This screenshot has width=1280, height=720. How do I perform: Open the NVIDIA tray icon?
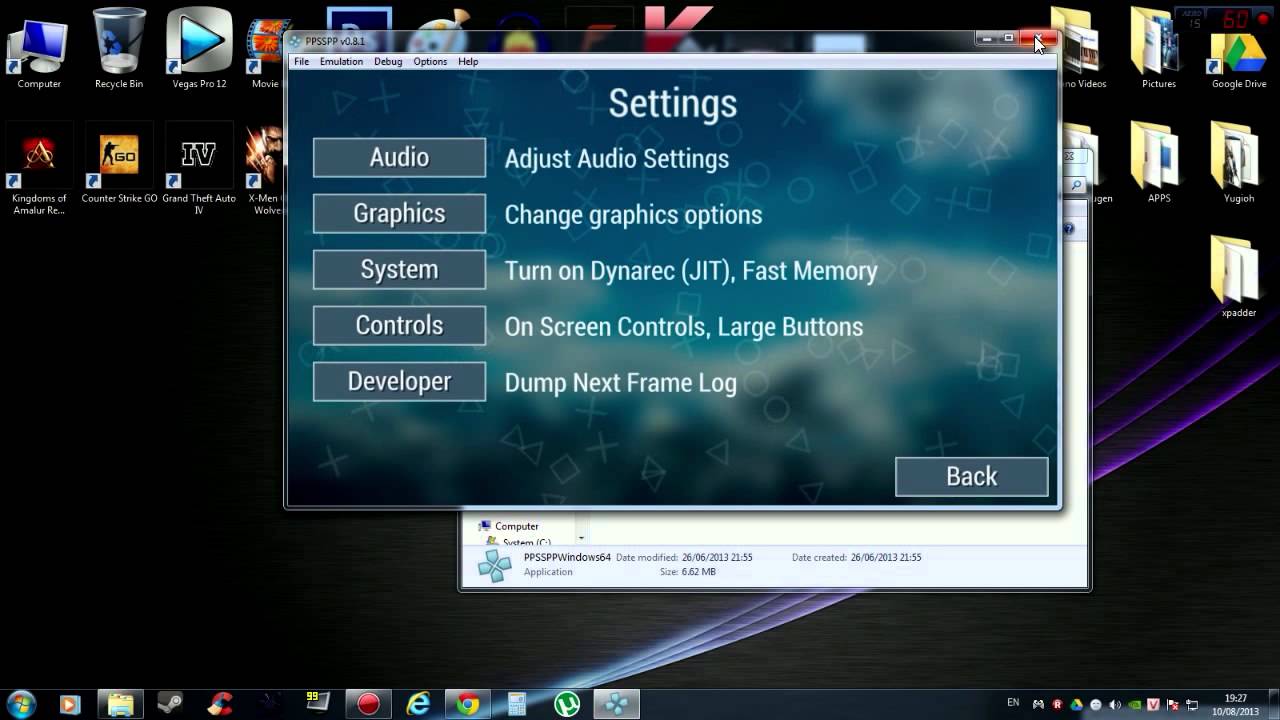click(x=1135, y=704)
